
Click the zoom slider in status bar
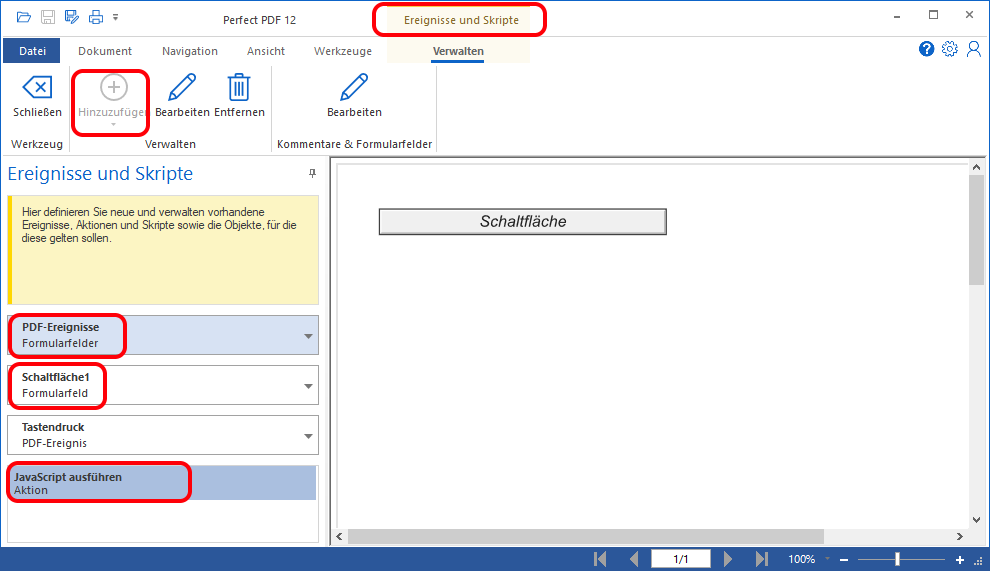tap(897, 559)
